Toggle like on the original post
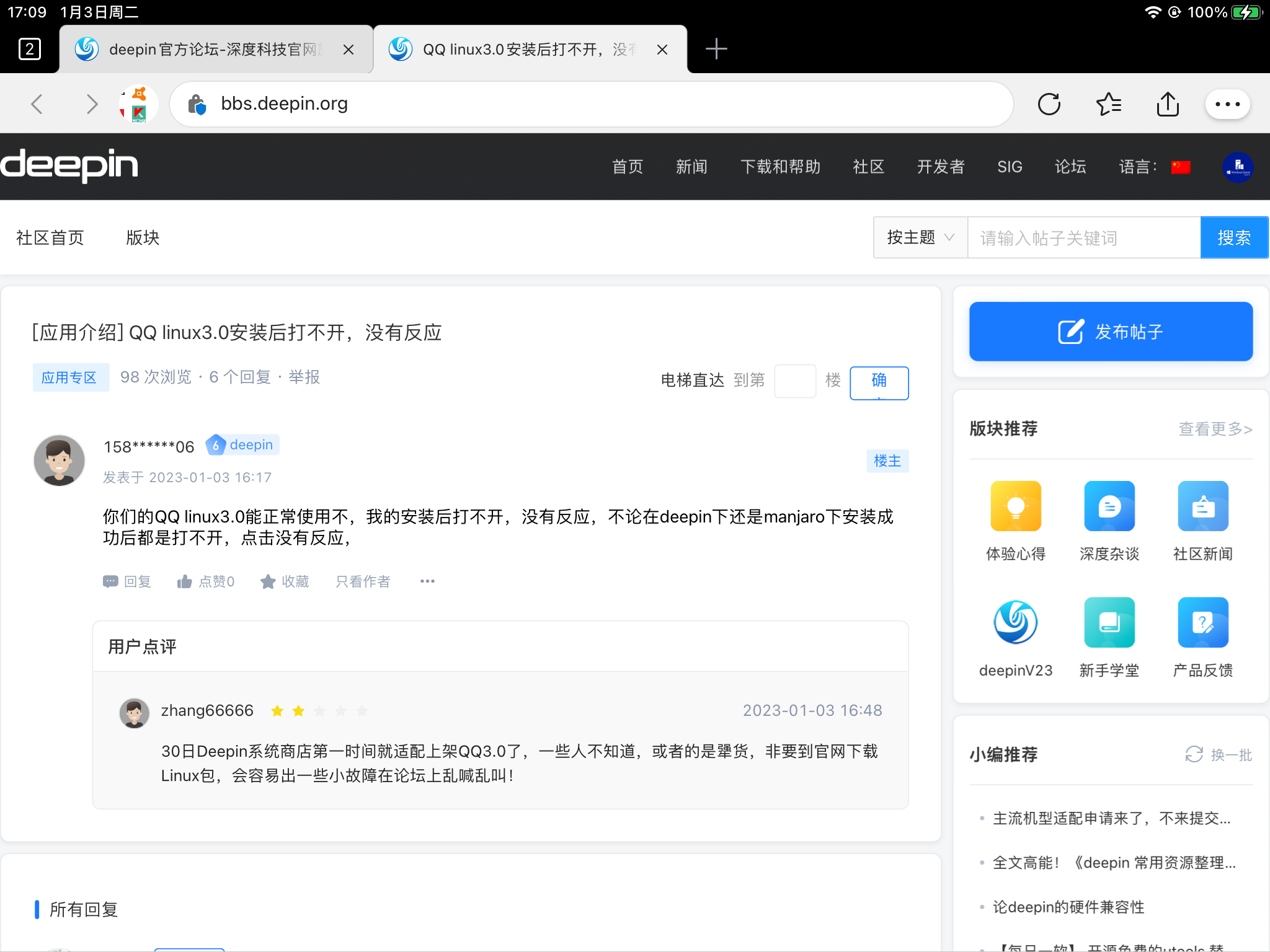 coord(205,581)
